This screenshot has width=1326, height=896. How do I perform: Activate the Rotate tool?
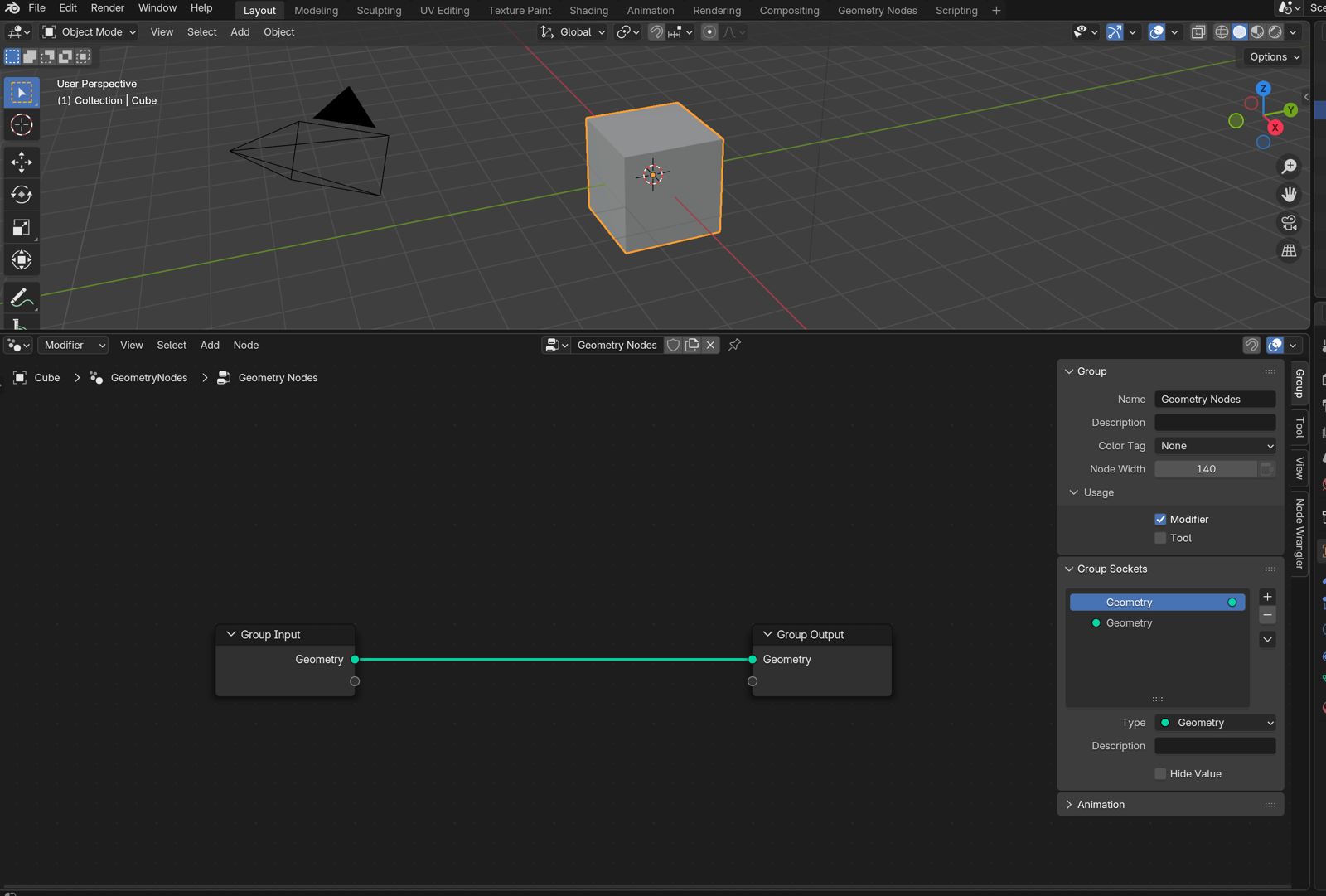(x=22, y=195)
